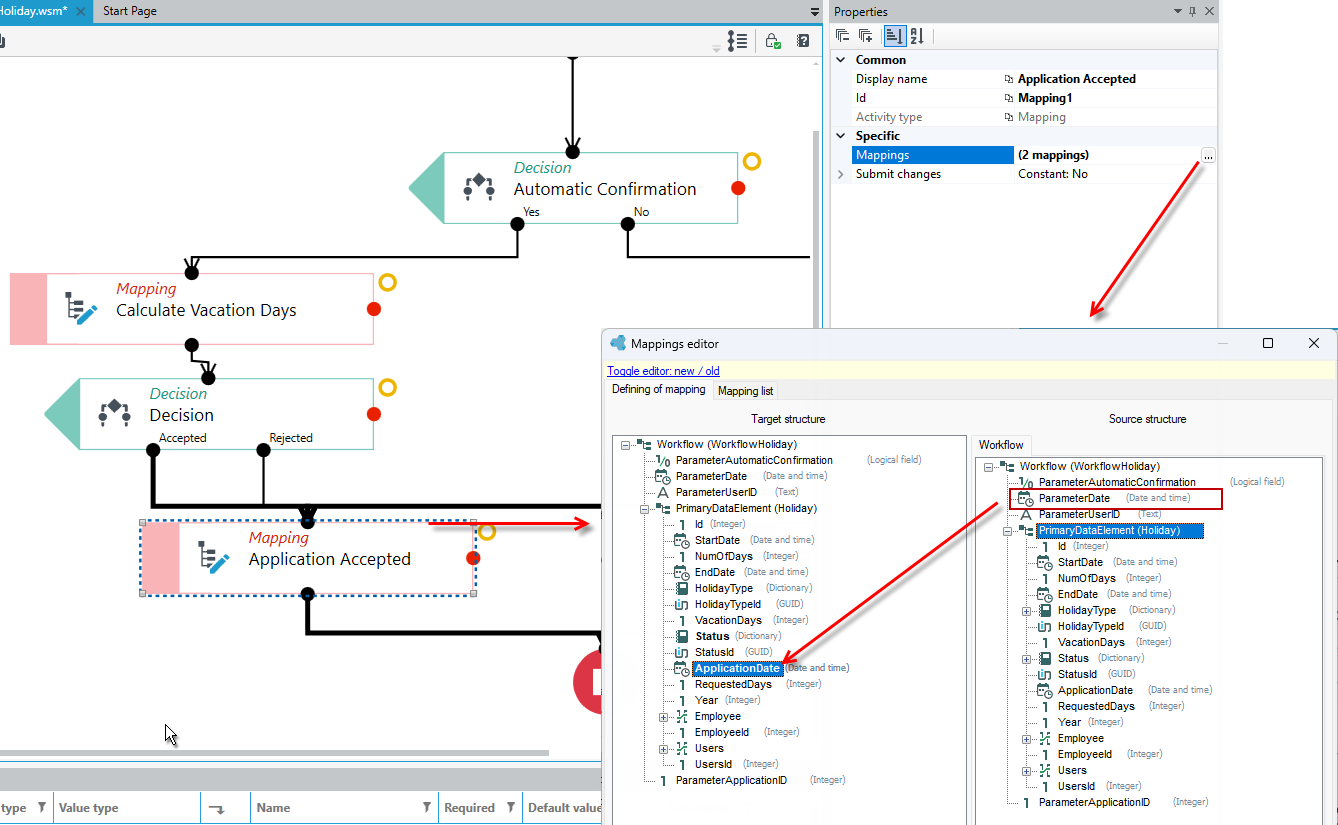Pin the Properties panel
This screenshot has width=1338, height=825.
(x=1192, y=11)
